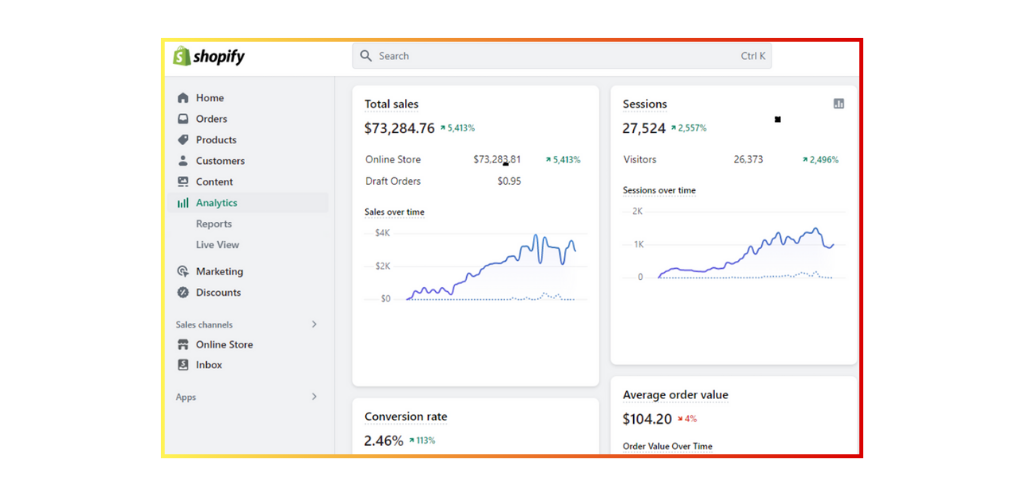Click the Customers person icon
This screenshot has width=1024, height=496.
pos(183,161)
